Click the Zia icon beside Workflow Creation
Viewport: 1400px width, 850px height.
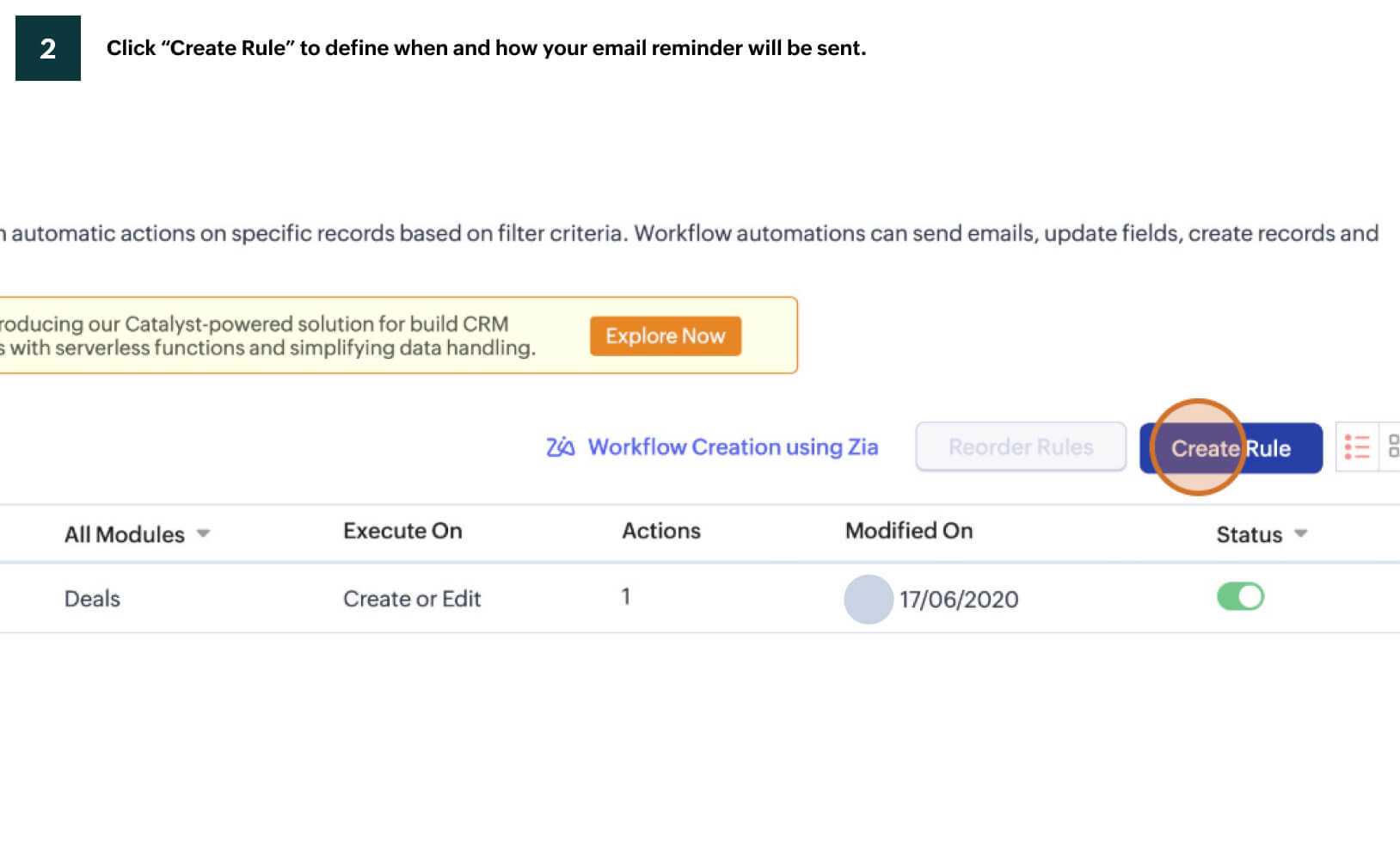click(559, 447)
